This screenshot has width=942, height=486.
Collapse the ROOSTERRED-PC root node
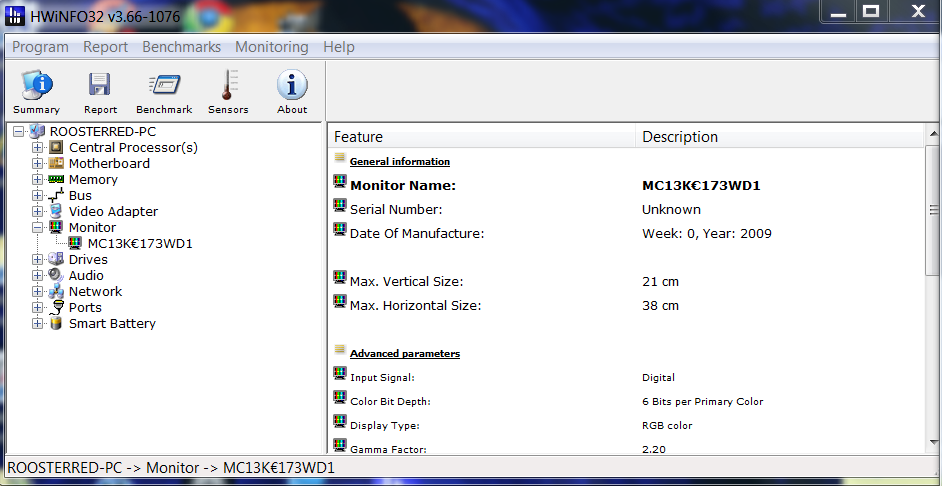[x=19, y=131]
